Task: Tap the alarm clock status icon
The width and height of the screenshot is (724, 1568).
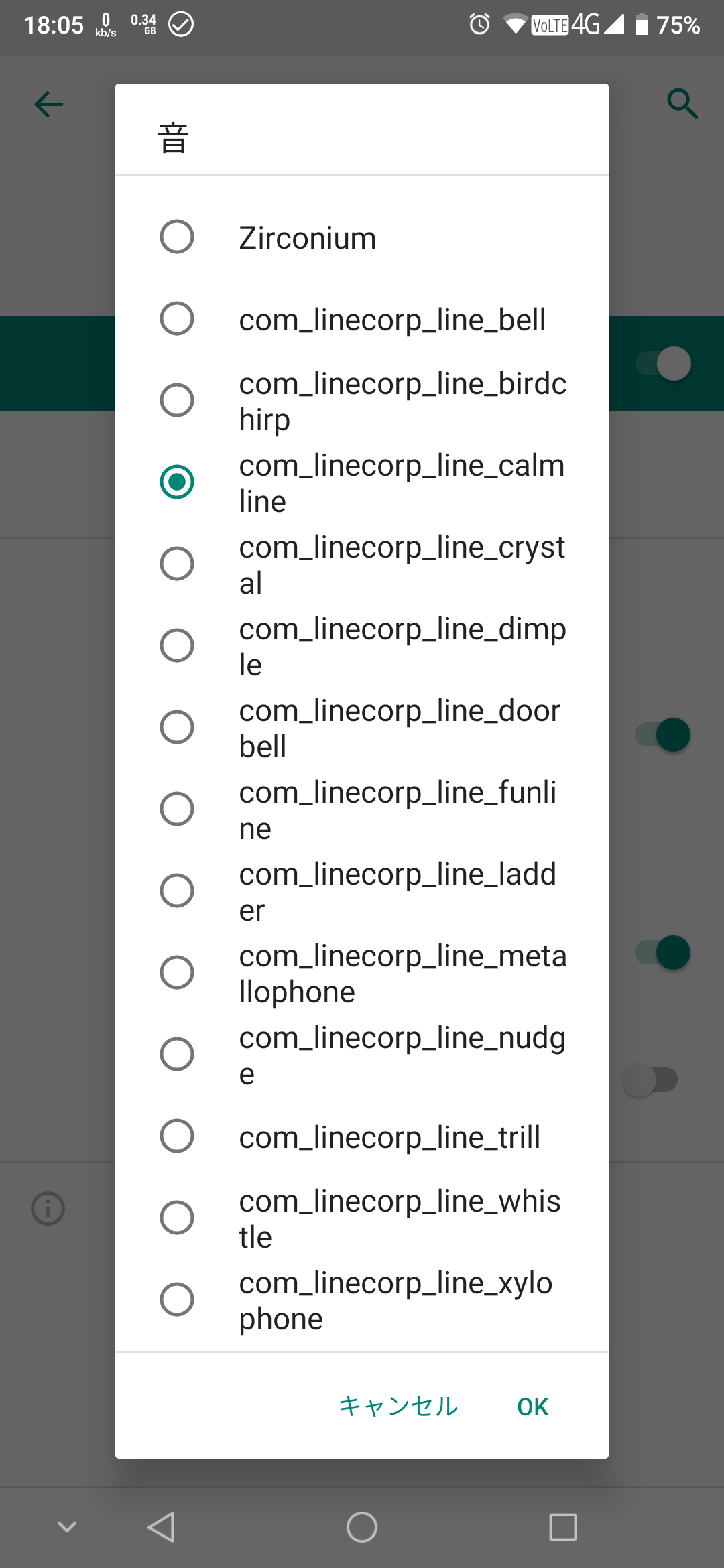Action: pyautogui.click(x=479, y=25)
